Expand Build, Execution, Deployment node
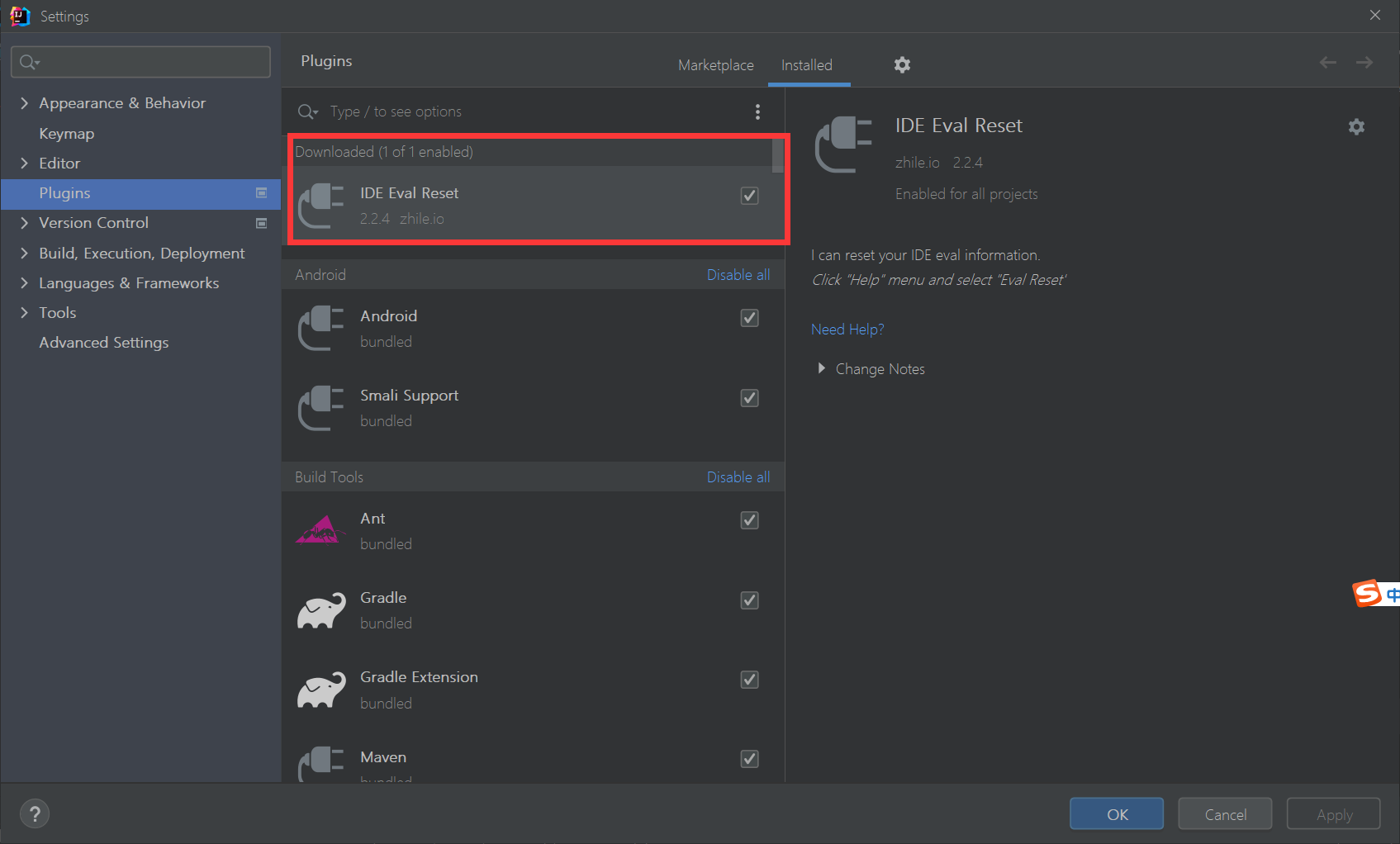The width and height of the screenshot is (1400, 844). (24, 254)
